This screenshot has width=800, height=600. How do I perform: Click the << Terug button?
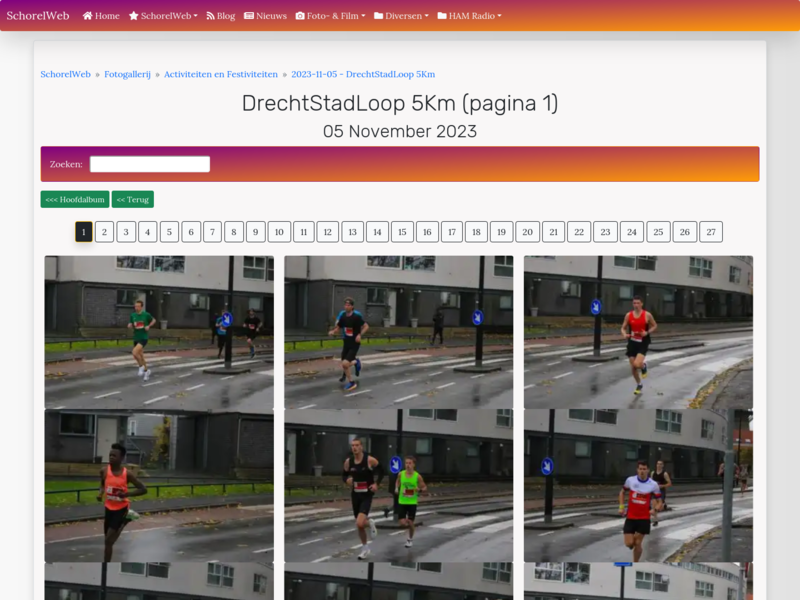click(133, 199)
